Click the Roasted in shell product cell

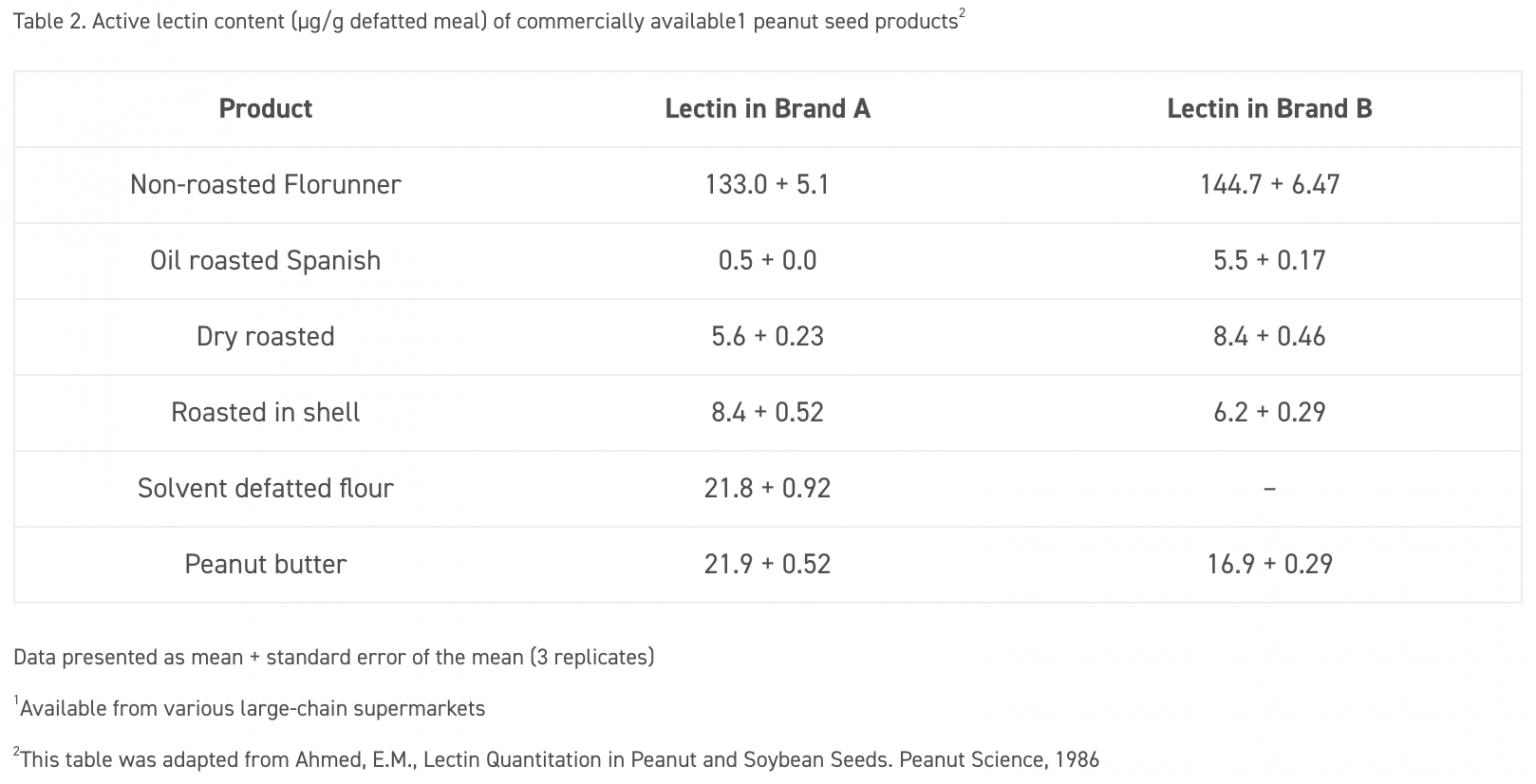[265, 413]
